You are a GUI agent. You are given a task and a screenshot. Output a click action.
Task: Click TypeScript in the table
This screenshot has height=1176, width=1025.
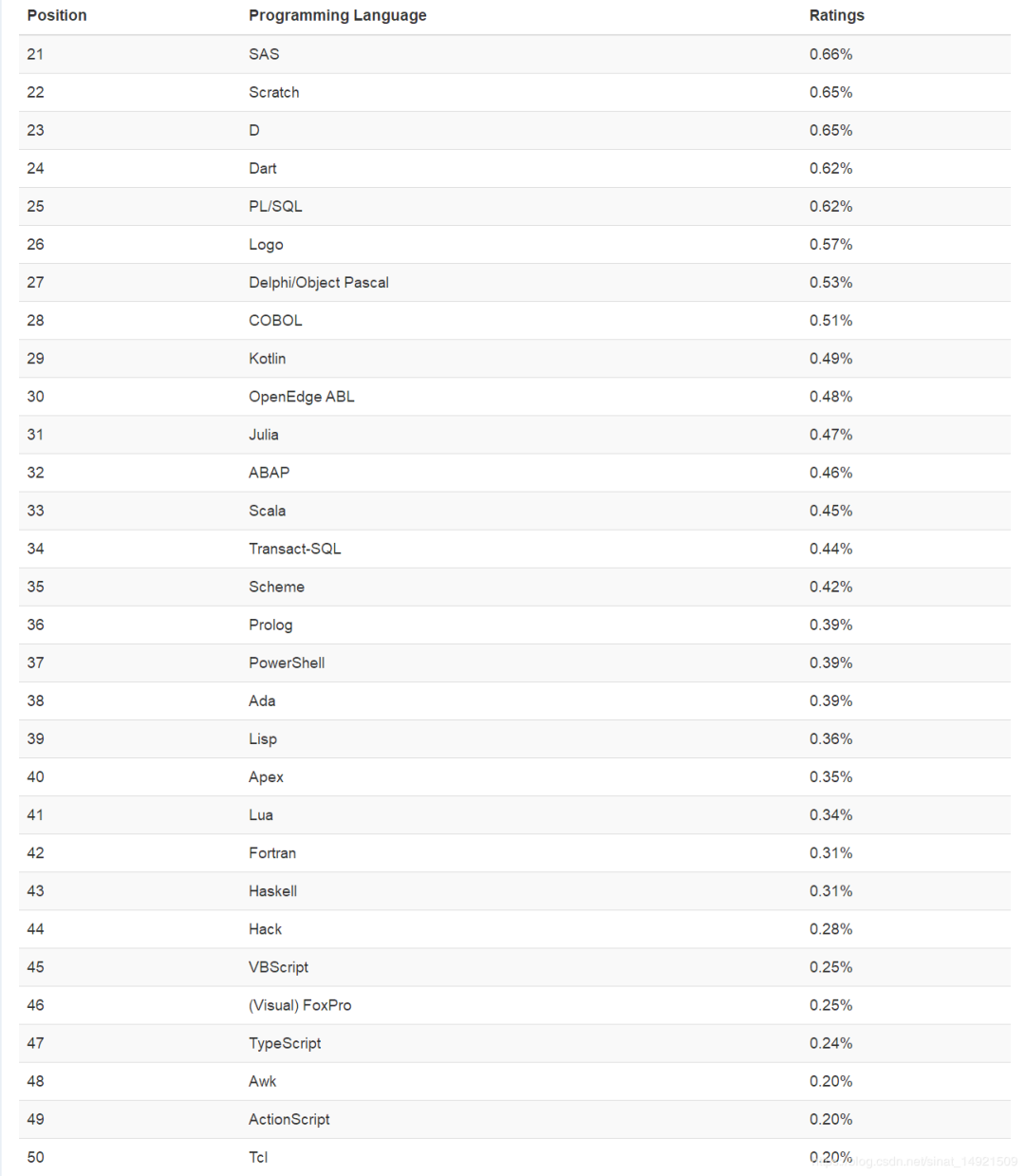pos(285,1042)
